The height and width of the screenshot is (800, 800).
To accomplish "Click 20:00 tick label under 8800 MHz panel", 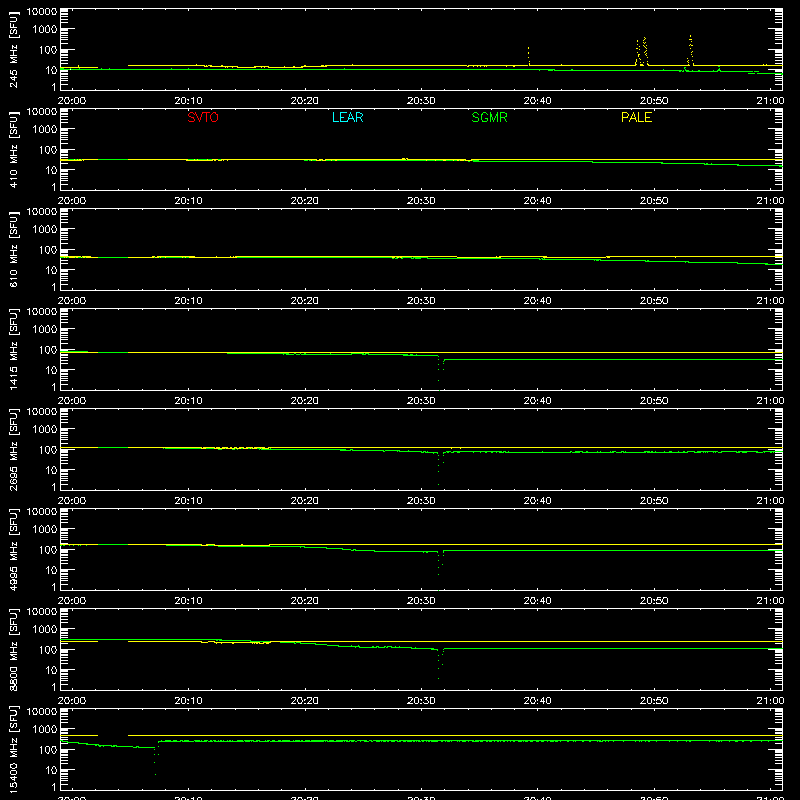I will pos(72,701).
